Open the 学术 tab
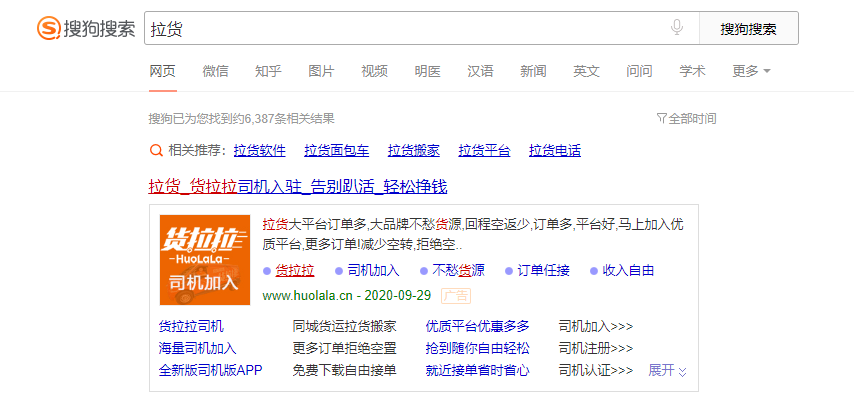 (x=692, y=71)
